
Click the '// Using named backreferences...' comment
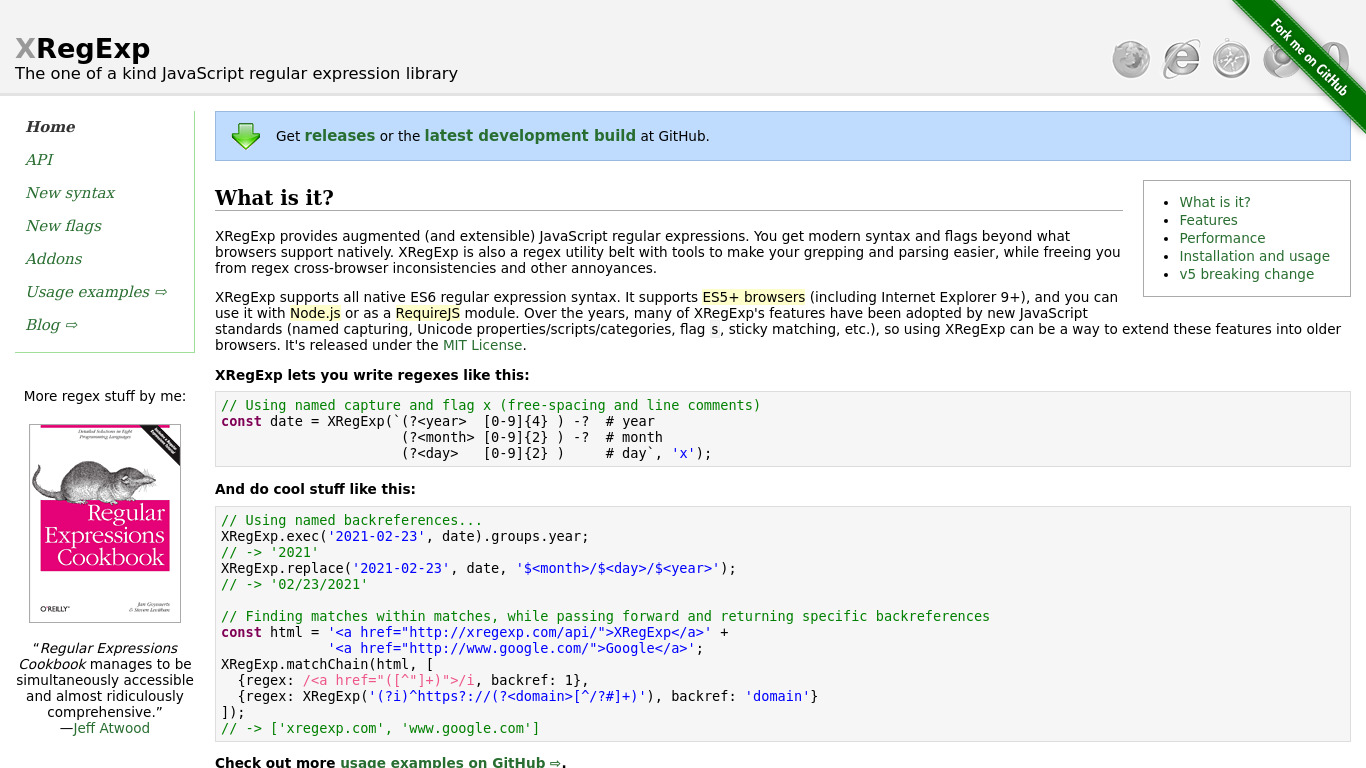click(352, 520)
